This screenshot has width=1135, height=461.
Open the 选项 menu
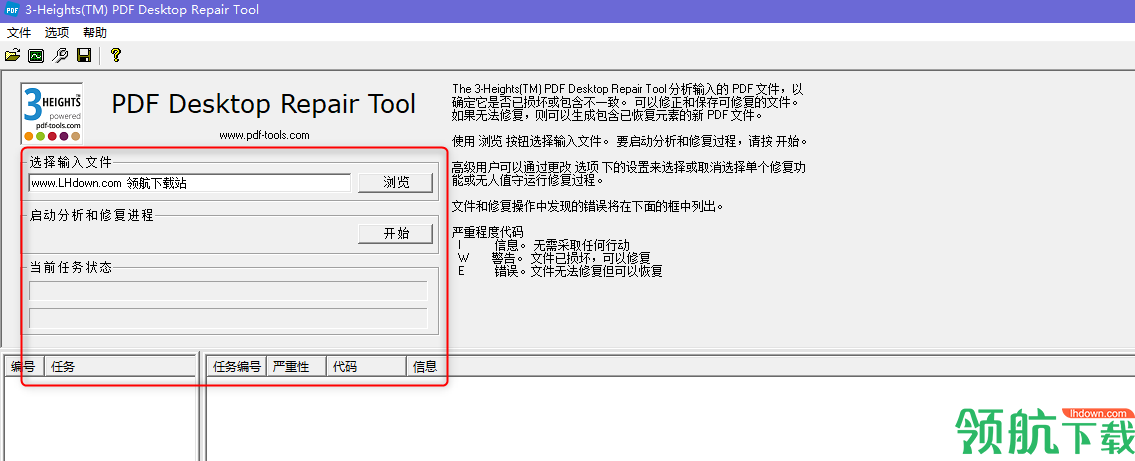57,33
